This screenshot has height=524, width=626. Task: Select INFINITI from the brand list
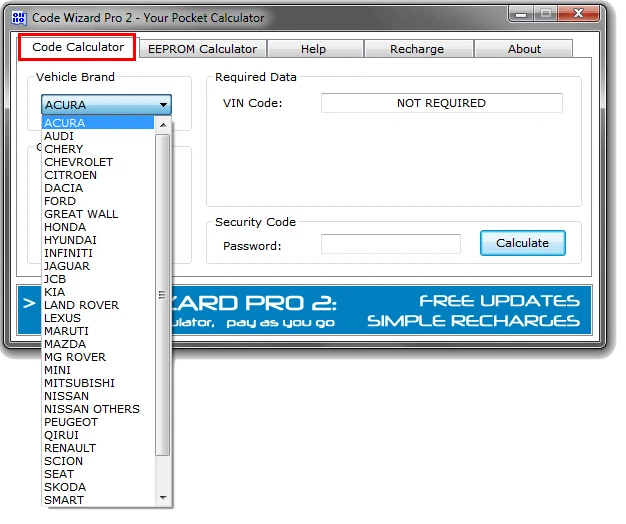pos(98,253)
